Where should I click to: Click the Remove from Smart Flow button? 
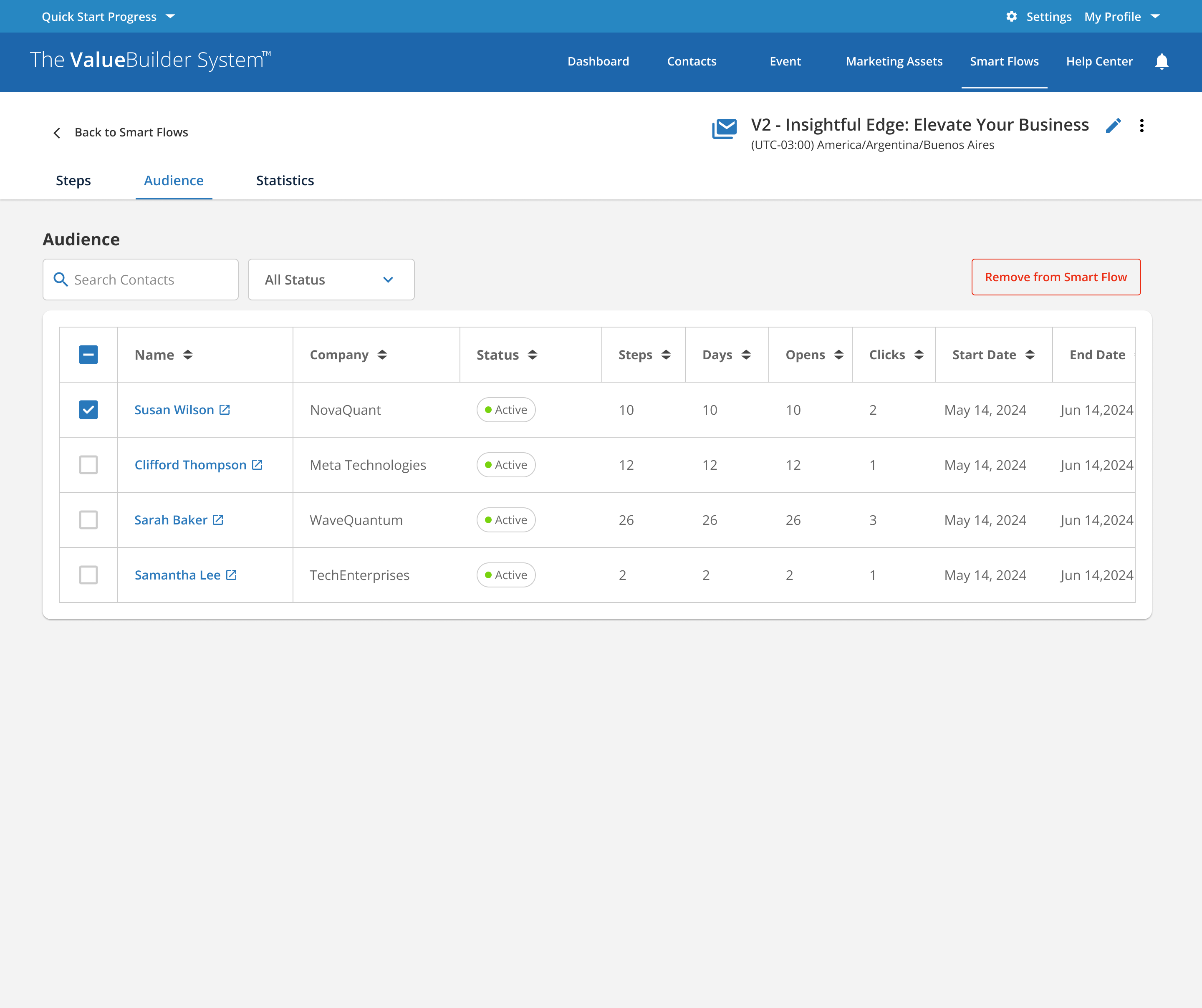pos(1056,277)
